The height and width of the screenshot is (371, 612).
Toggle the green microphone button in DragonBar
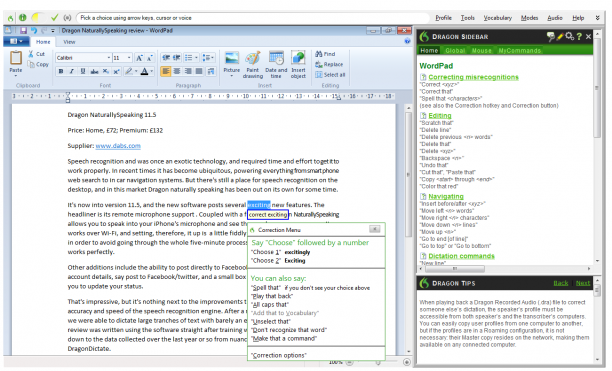point(23,18)
